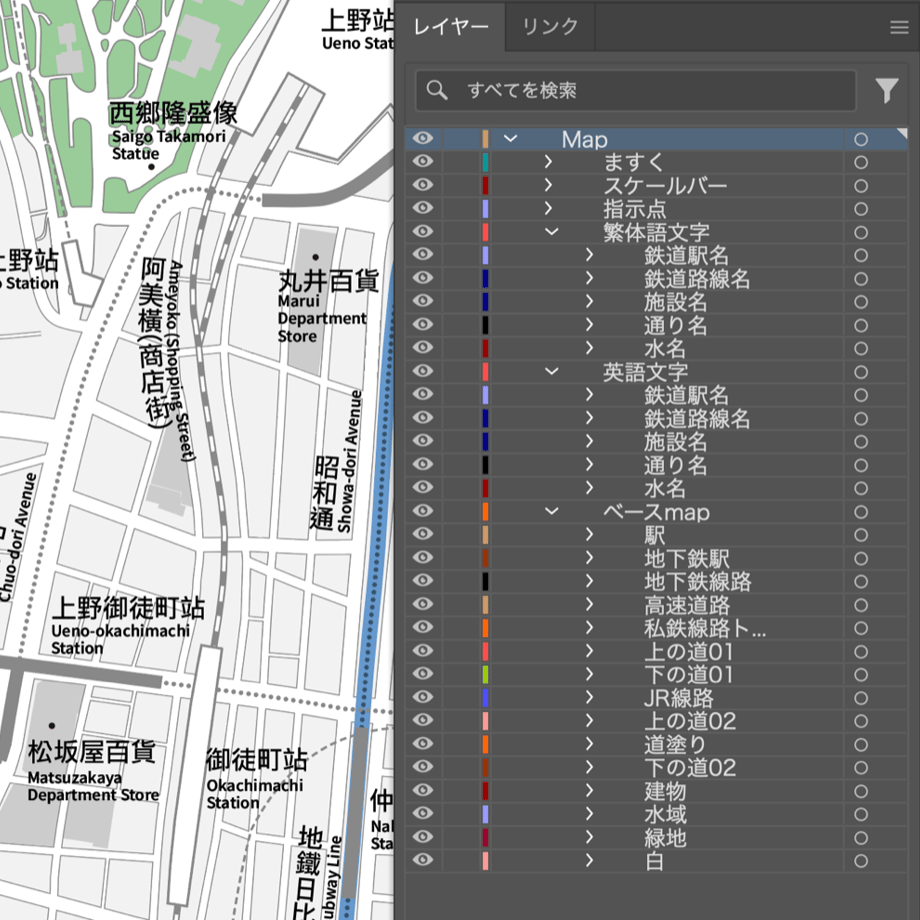The image size is (920, 920).
Task: Click the target circle for ますく layer
Action: pyautogui.click(x=861, y=163)
